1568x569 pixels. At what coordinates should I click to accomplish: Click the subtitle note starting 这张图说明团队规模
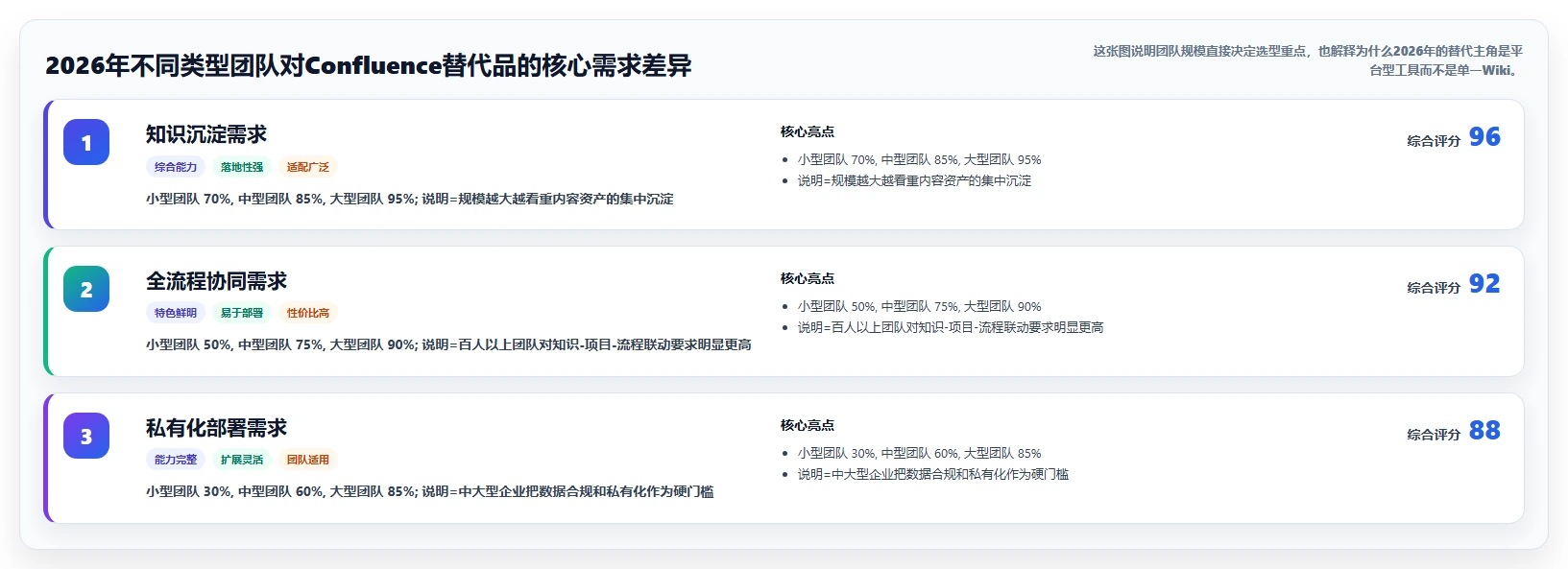click(x=1308, y=60)
